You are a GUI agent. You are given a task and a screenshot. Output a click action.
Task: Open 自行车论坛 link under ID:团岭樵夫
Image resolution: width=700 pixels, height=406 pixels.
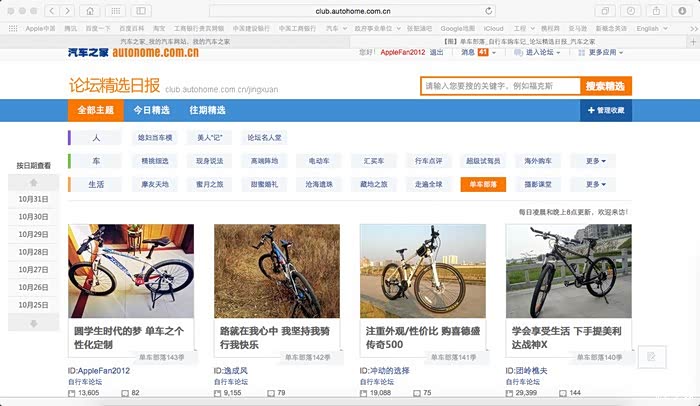pos(522,381)
